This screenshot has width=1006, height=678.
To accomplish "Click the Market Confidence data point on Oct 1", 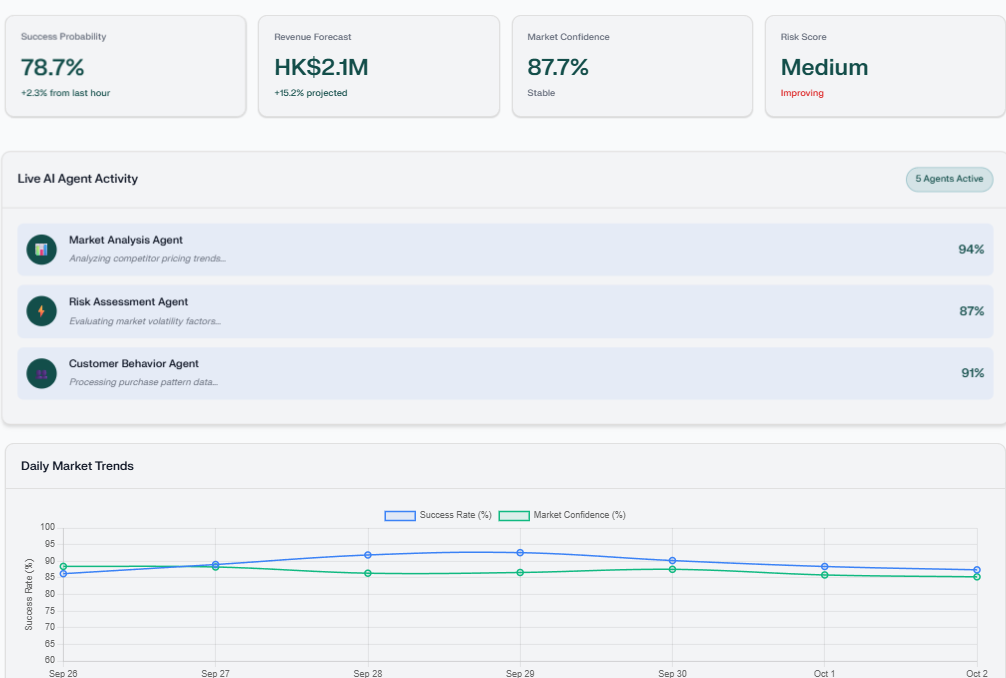I will 824,575.
